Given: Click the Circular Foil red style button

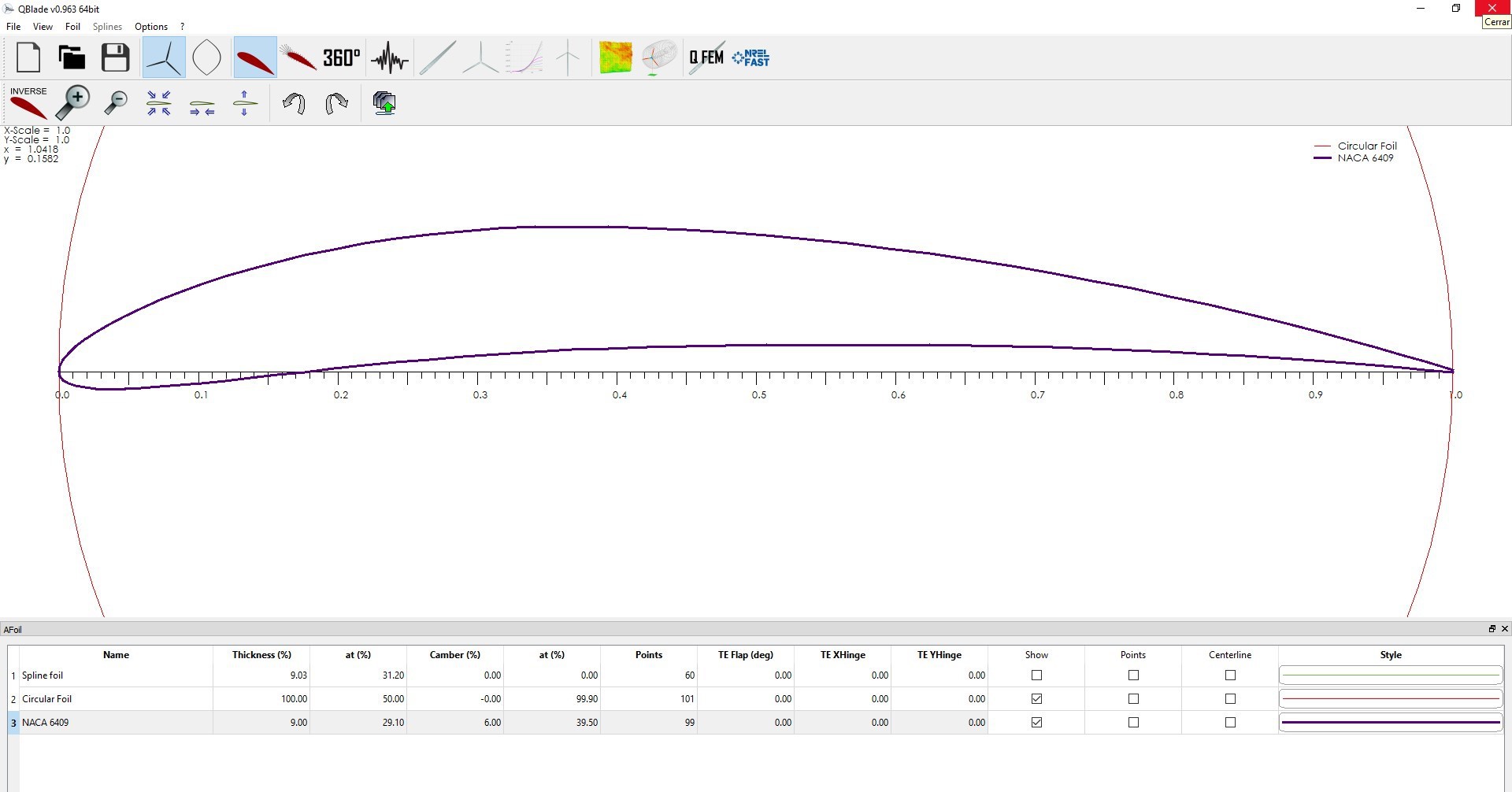Looking at the screenshot, I should pos(1391,698).
